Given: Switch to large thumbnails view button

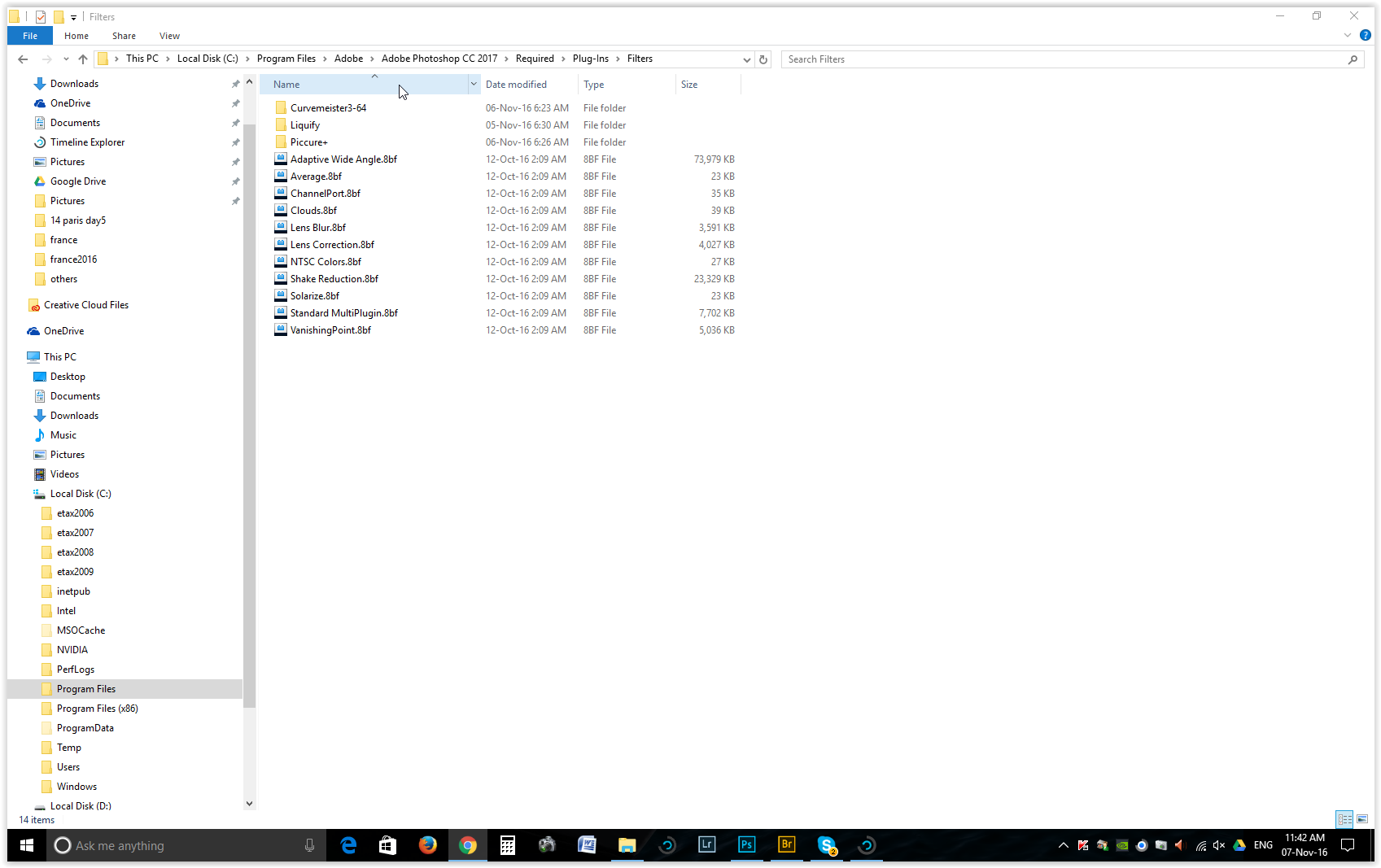Looking at the screenshot, I should [x=1362, y=819].
